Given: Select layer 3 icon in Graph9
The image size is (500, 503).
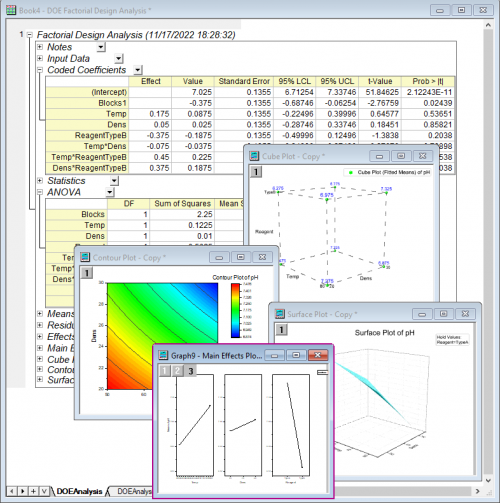Looking at the screenshot, I should click(x=191, y=371).
